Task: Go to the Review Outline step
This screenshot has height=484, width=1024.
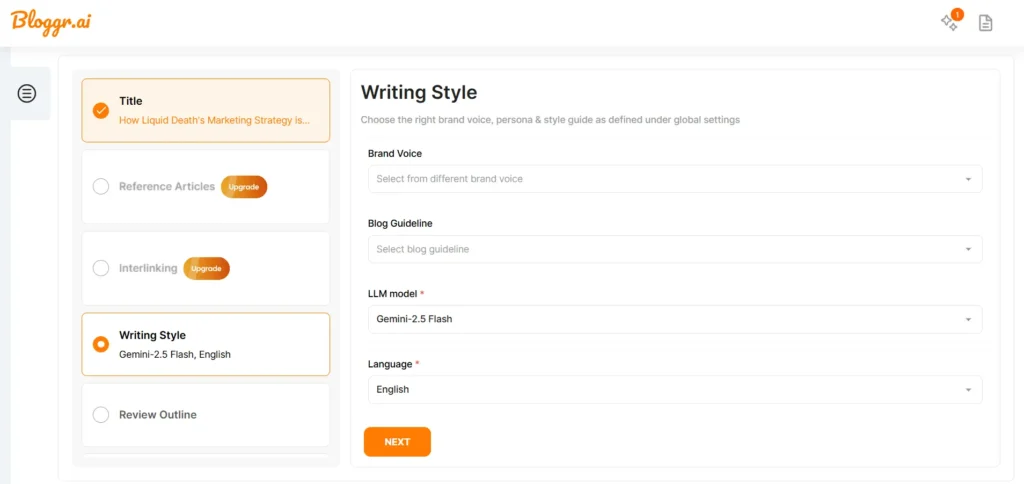Action: point(206,415)
